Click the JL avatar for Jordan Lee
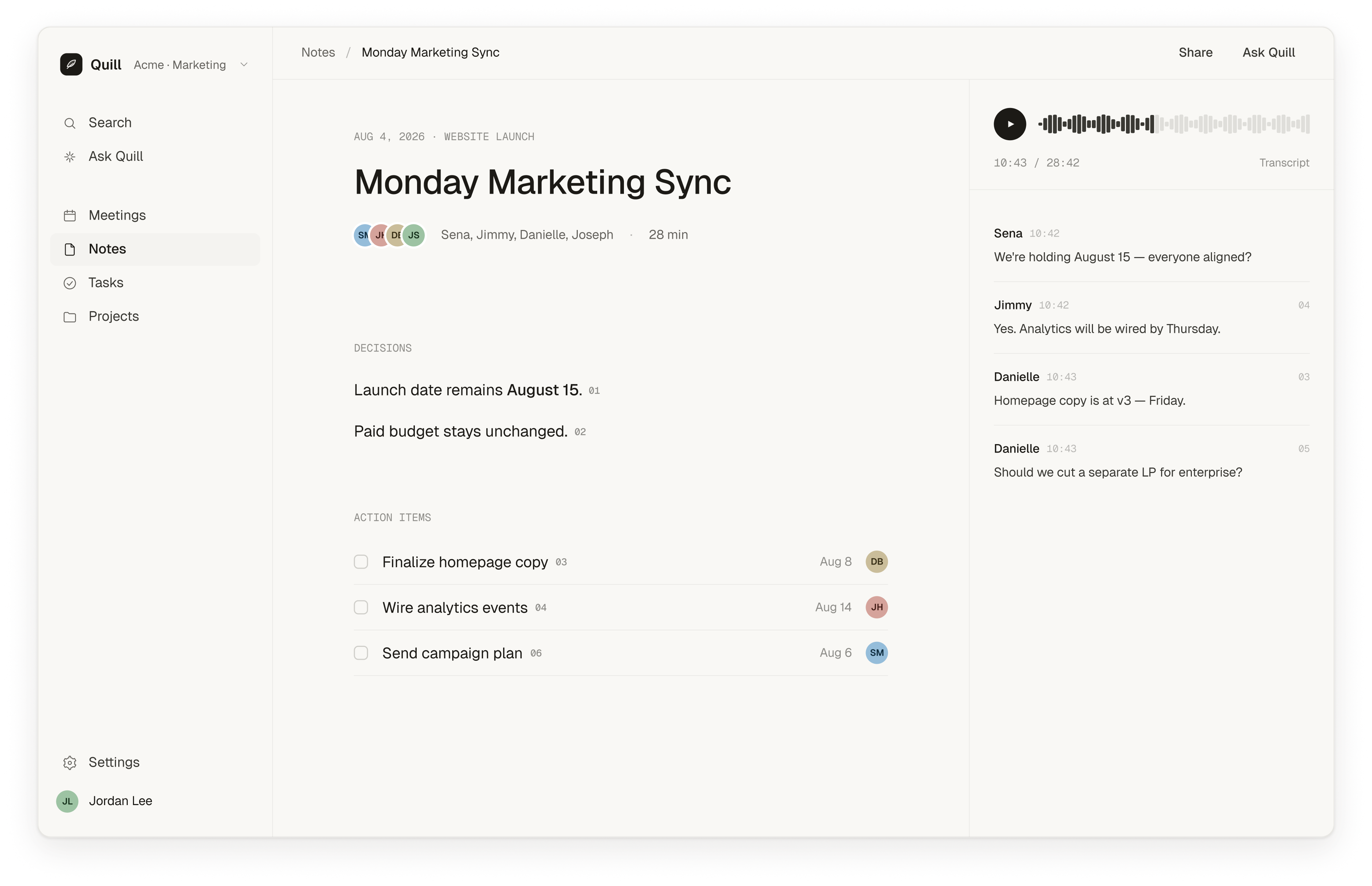The width and height of the screenshot is (1372, 886). tap(67, 801)
